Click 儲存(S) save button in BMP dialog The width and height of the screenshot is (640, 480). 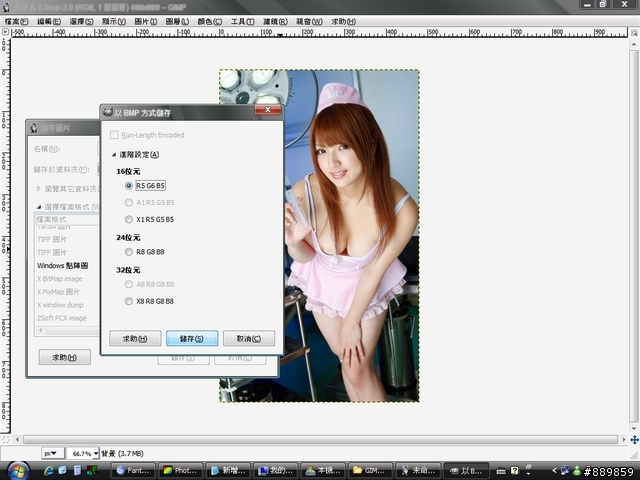pos(192,338)
